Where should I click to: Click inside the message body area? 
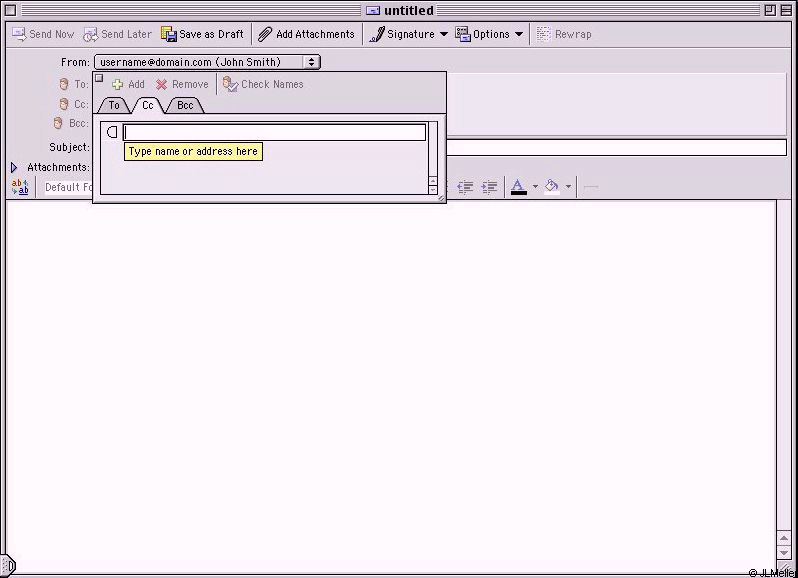(391, 387)
